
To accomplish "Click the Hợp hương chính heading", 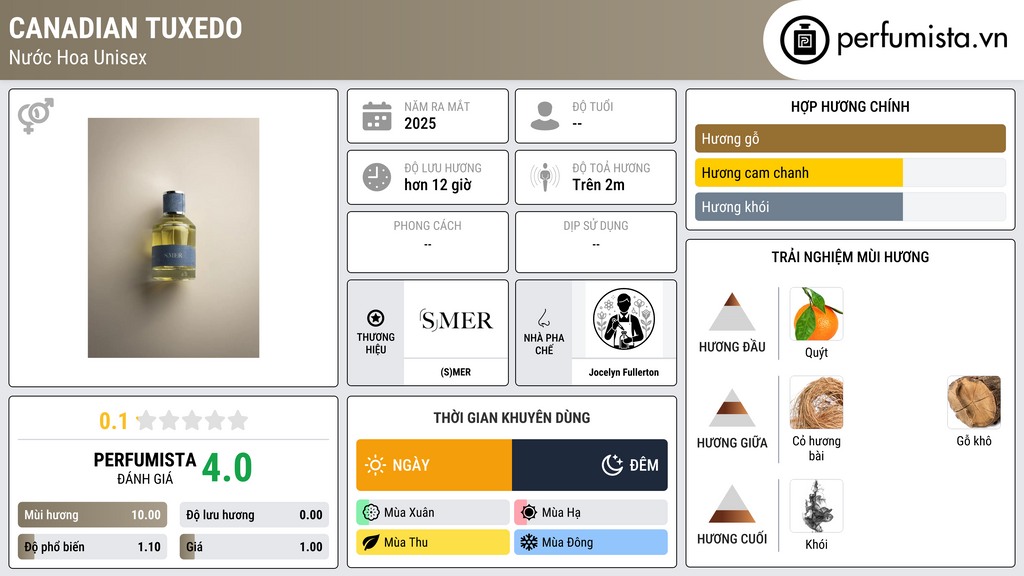I will 850,106.
